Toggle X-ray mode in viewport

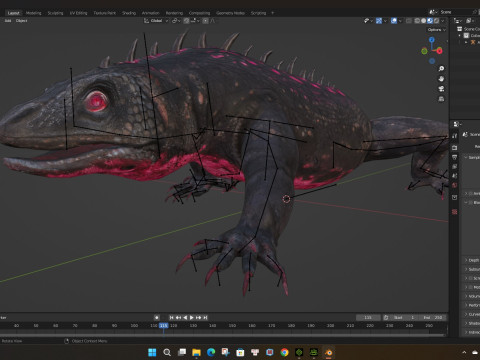(409, 21)
